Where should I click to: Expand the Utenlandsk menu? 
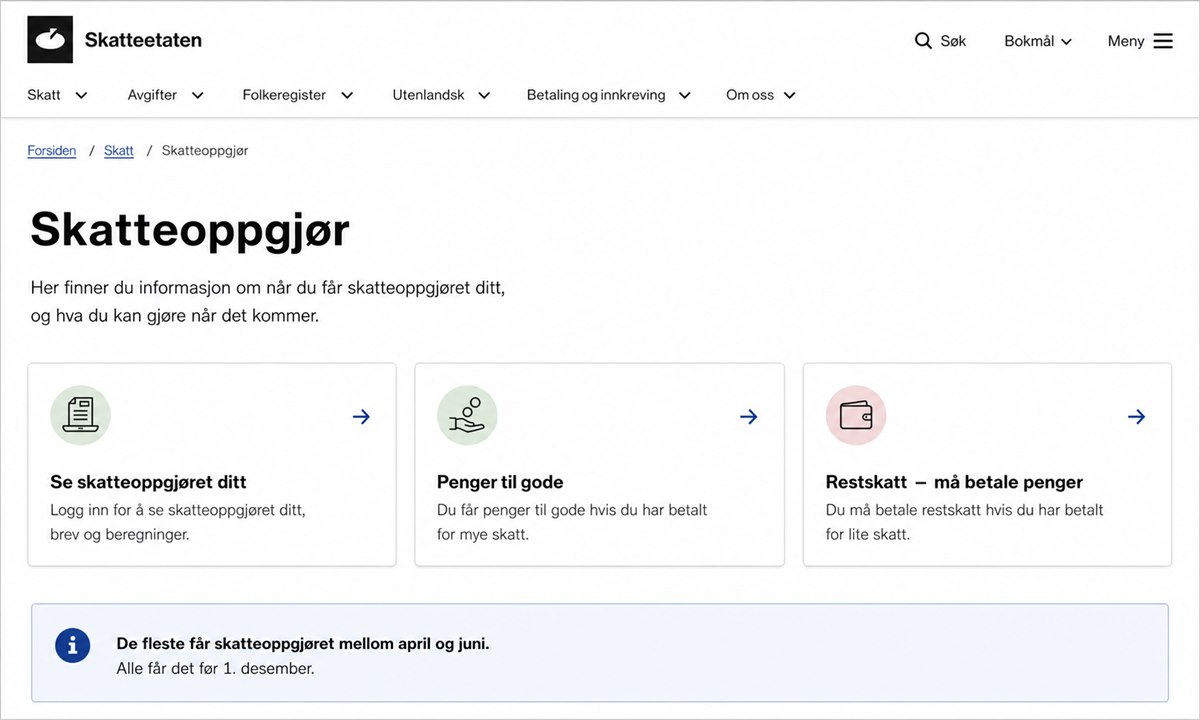click(441, 95)
